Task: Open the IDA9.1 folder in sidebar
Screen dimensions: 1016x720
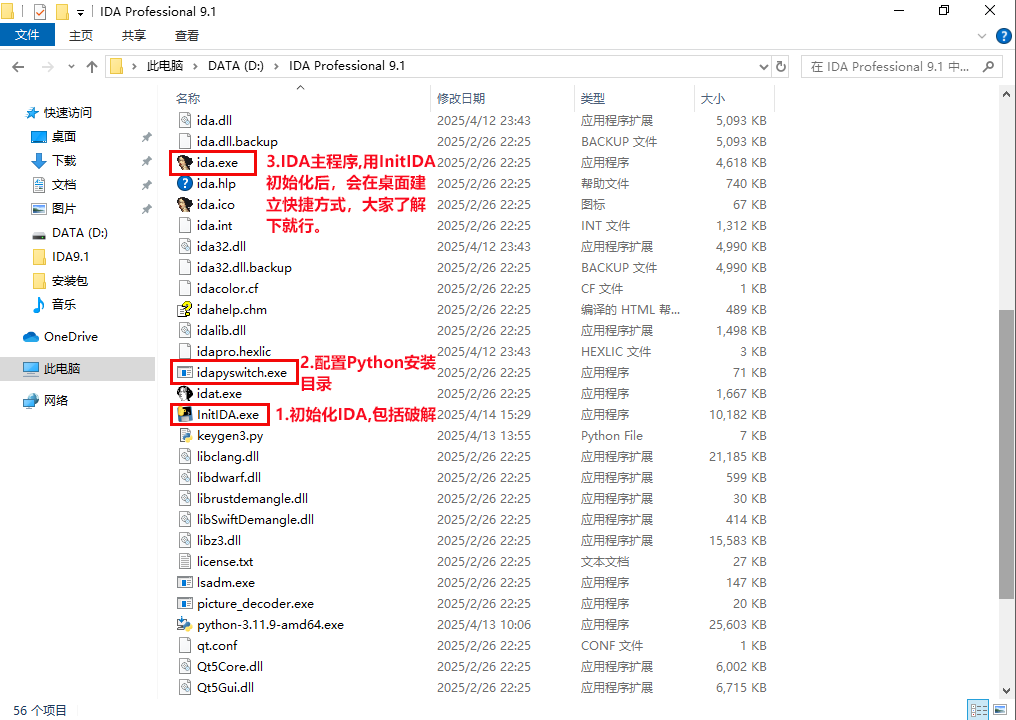Action: [70, 257]
